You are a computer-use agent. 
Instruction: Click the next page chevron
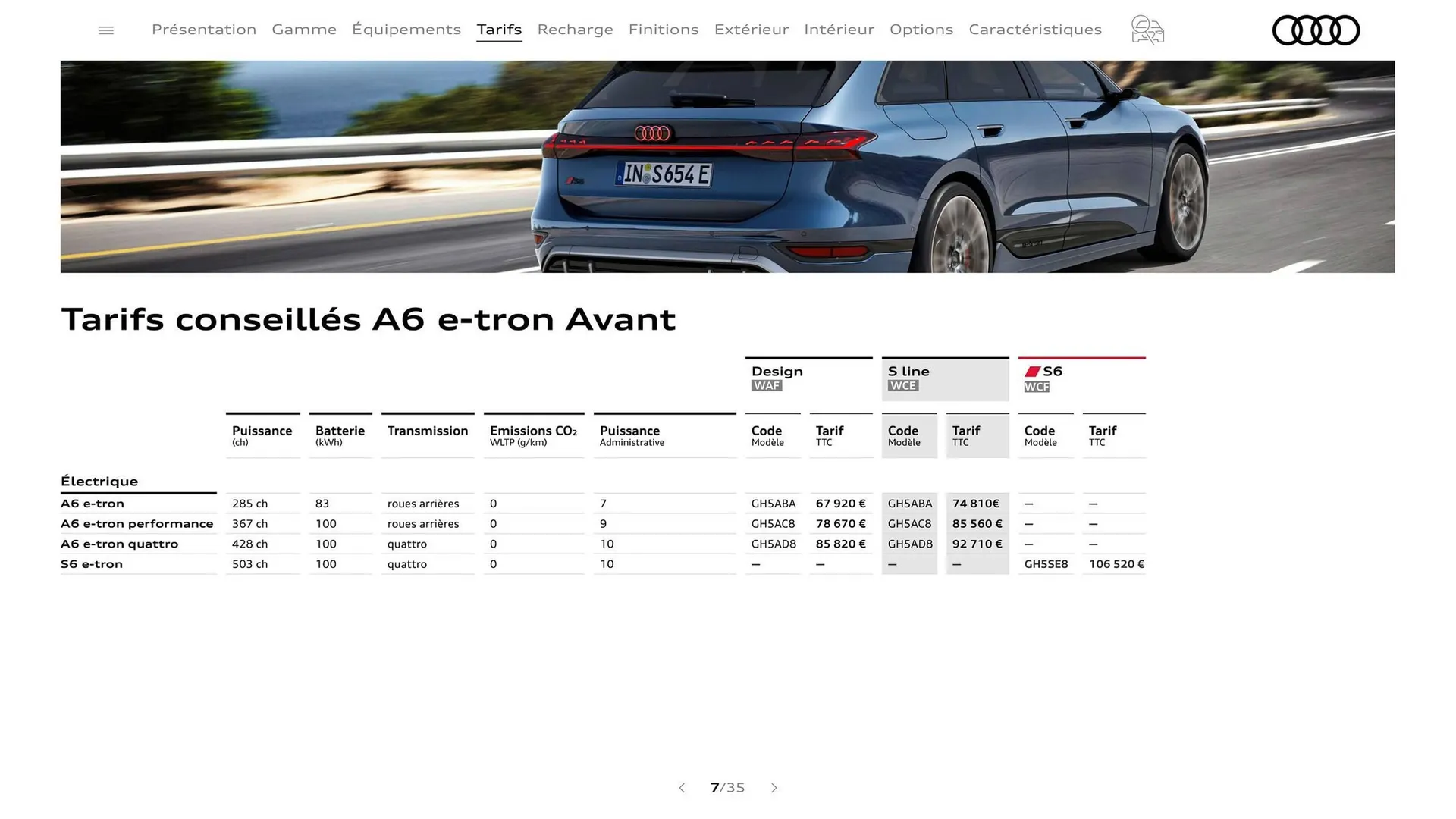[x=774, y=788]
